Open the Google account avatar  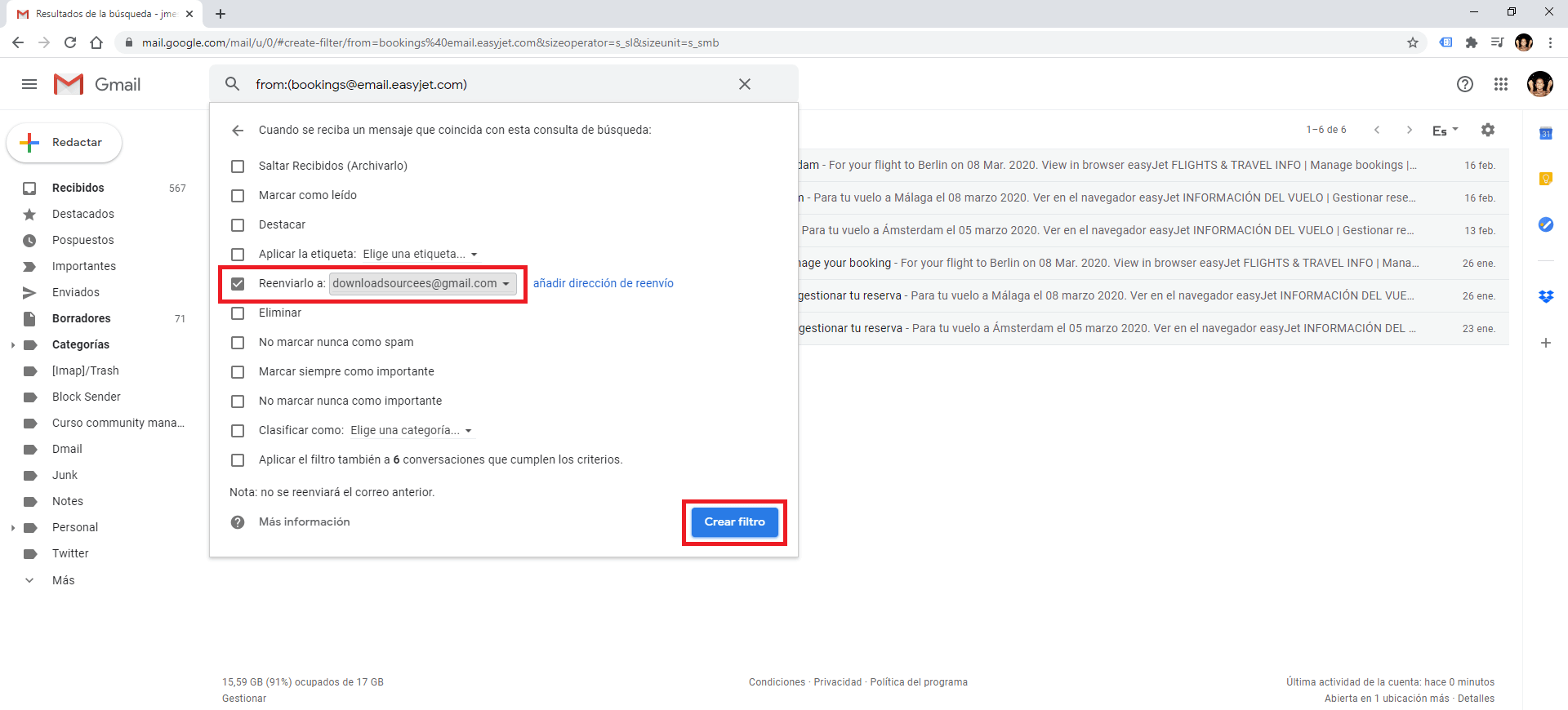(1540, 84)
